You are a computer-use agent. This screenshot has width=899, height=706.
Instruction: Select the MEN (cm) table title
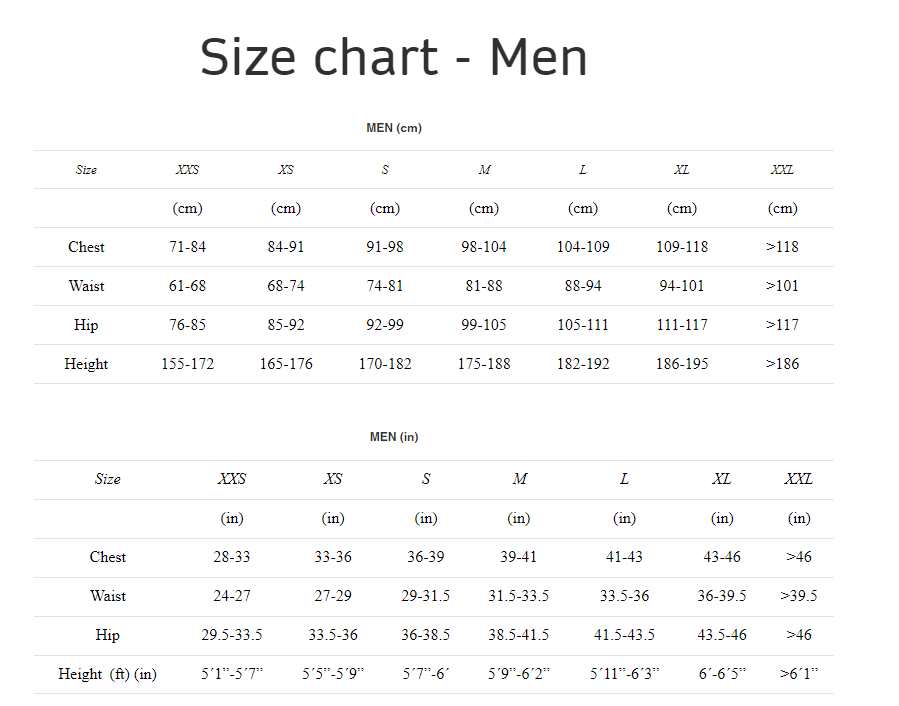(x=394, y=128)
